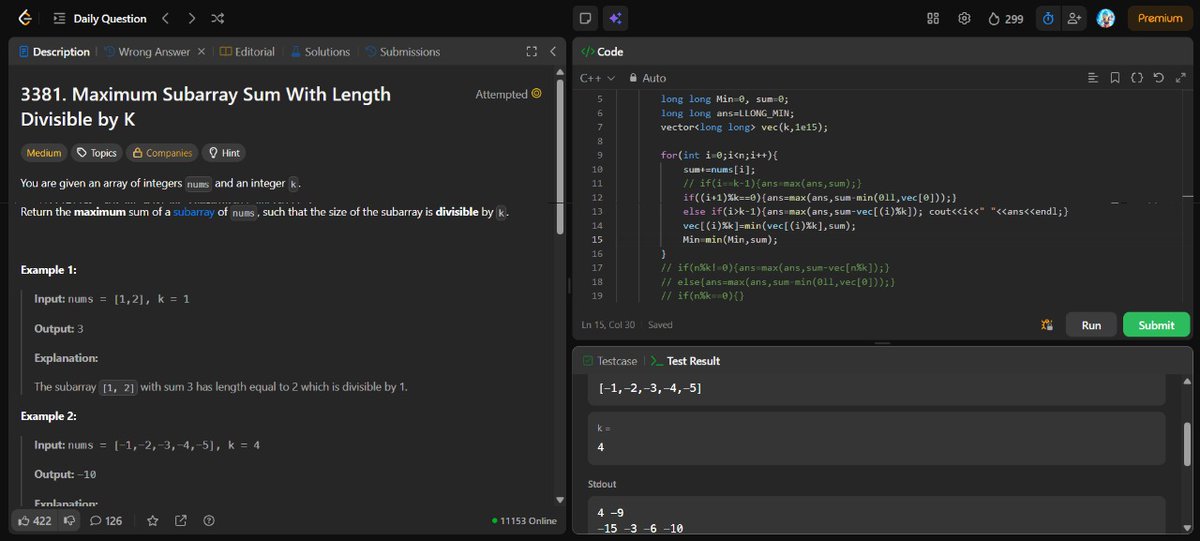1200x541 pixels.
Task: Open the user profile avatar
Action: (1106, 18)
